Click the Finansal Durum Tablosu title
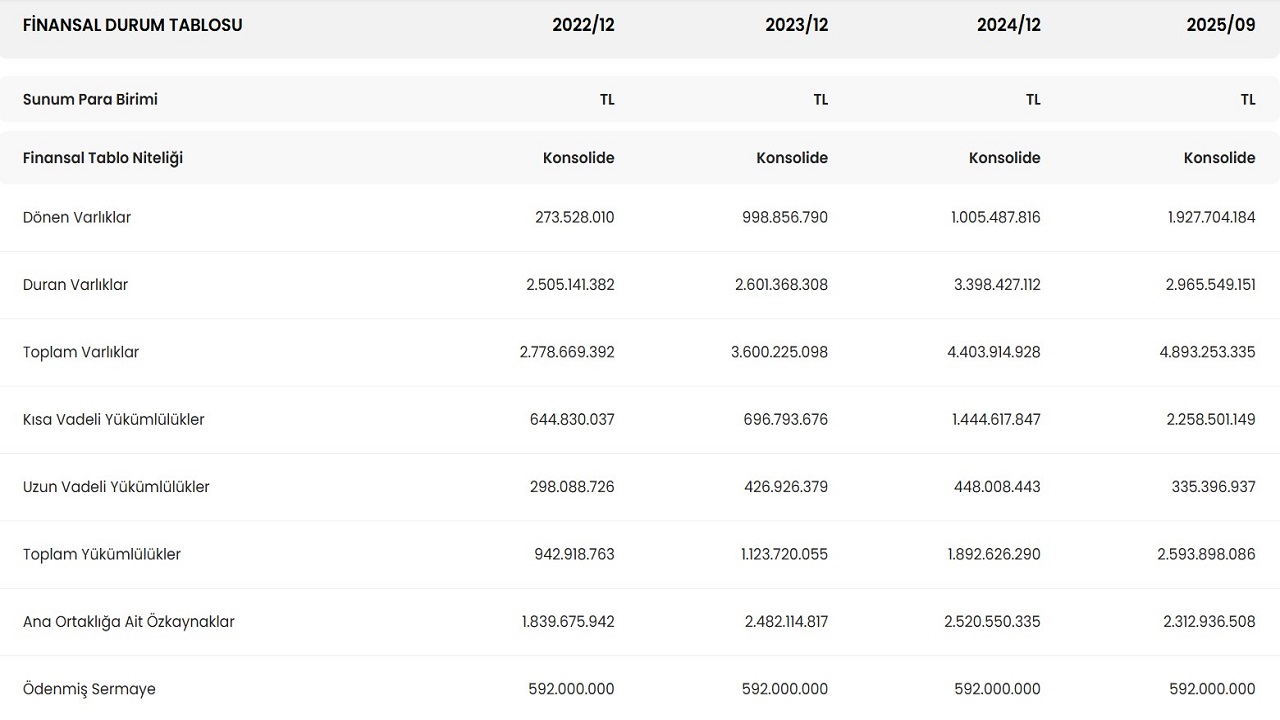 (x=132, y=25)
